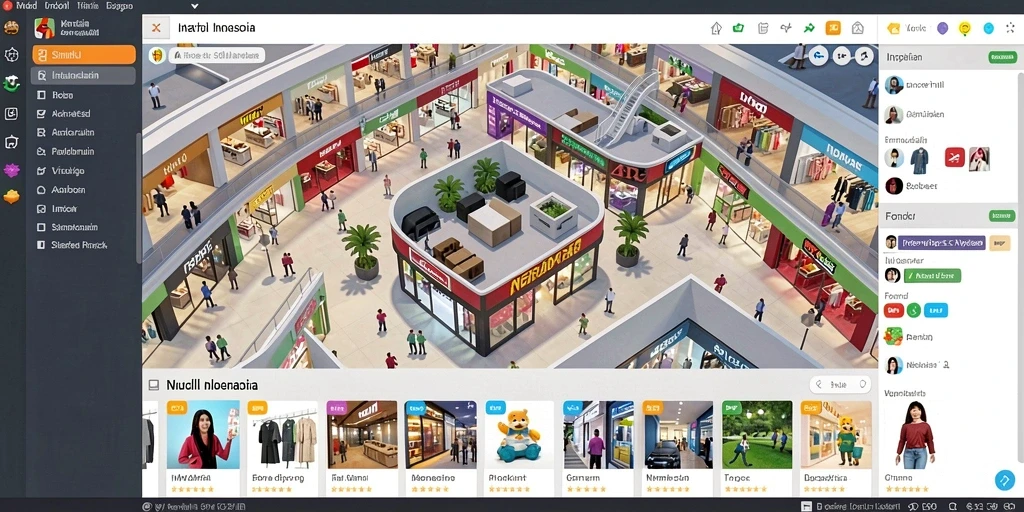Click the green arrow icon in the top toolbar
This screenshot has width=1024, height=512.
tap(809, 28)
